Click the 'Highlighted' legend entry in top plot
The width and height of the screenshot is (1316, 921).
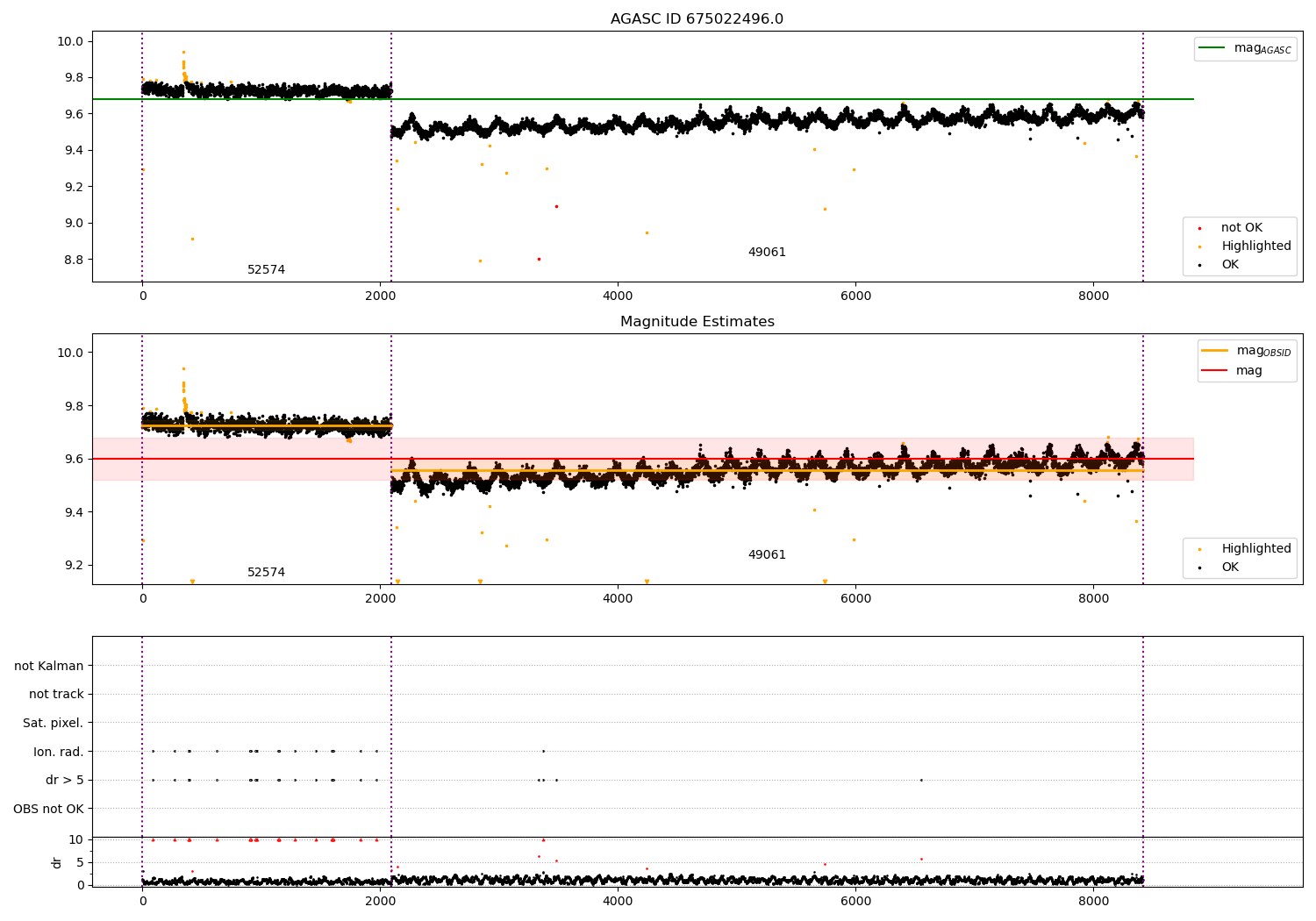1242,246
